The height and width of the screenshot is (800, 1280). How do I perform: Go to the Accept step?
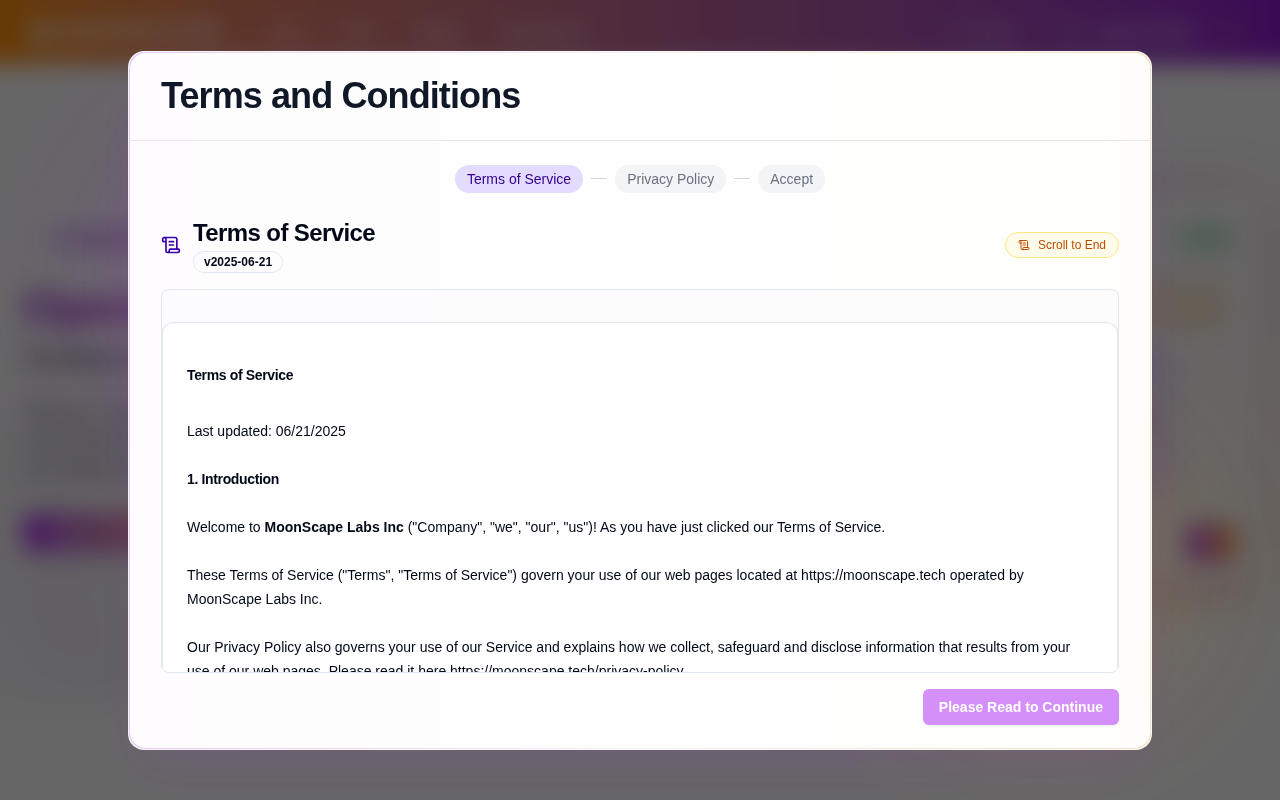(x=791, y=179)
